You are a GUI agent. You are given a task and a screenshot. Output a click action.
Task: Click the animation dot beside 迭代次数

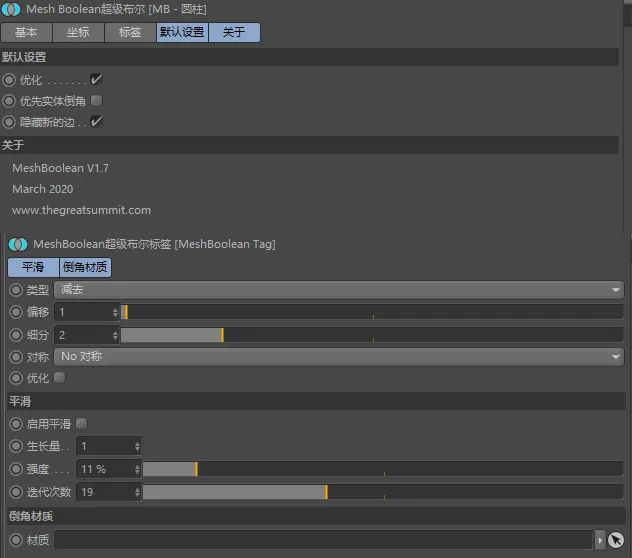[15, 491]
